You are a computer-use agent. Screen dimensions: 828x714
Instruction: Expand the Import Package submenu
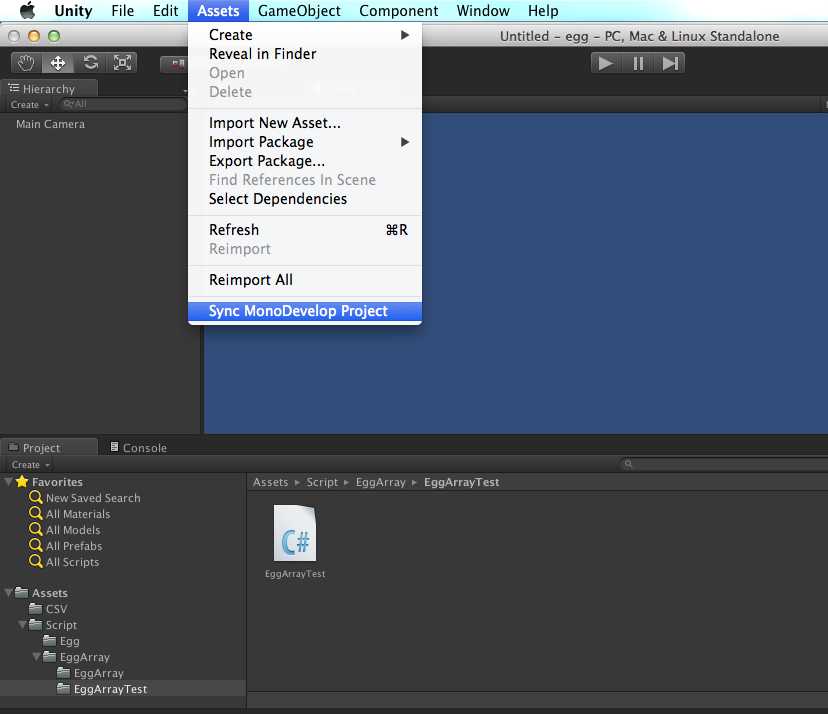[x=305, y=142]
